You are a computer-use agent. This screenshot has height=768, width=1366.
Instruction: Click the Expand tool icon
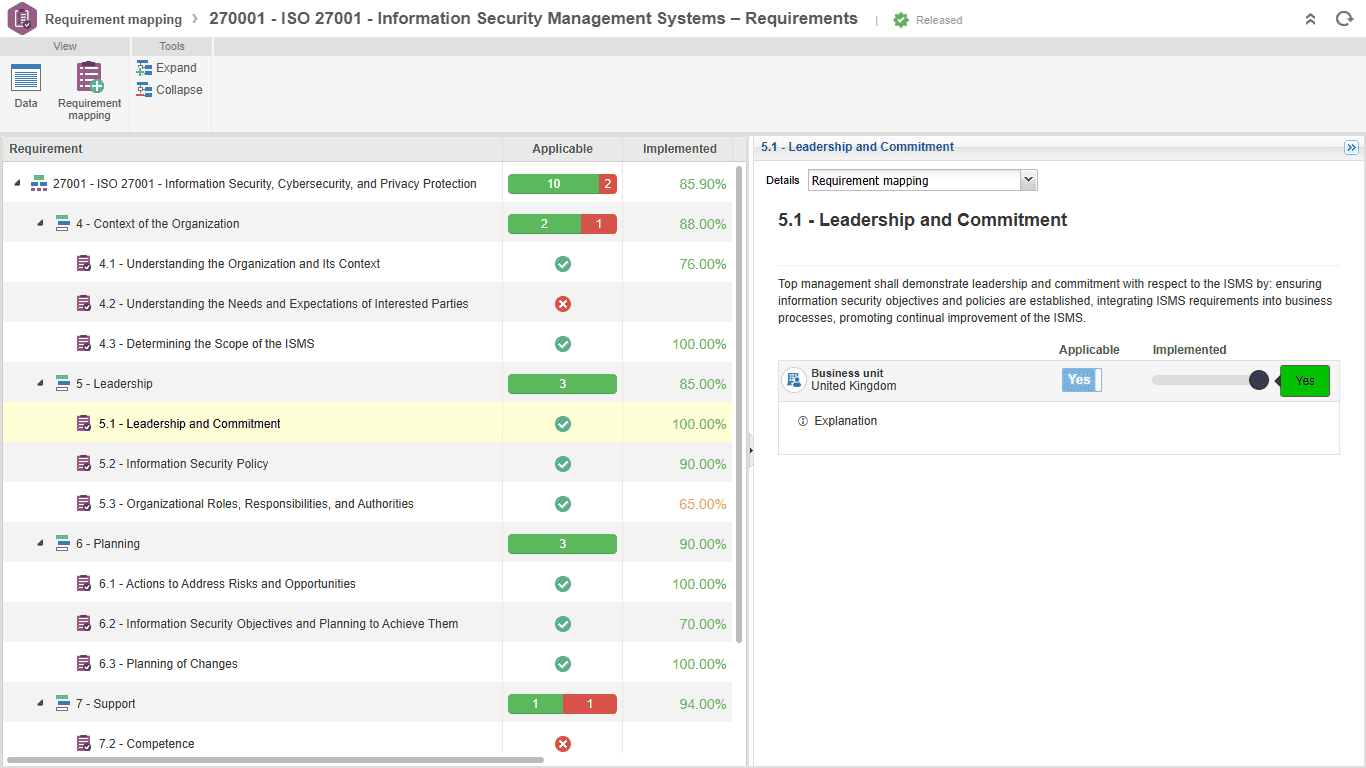click(x=144, y=68)
